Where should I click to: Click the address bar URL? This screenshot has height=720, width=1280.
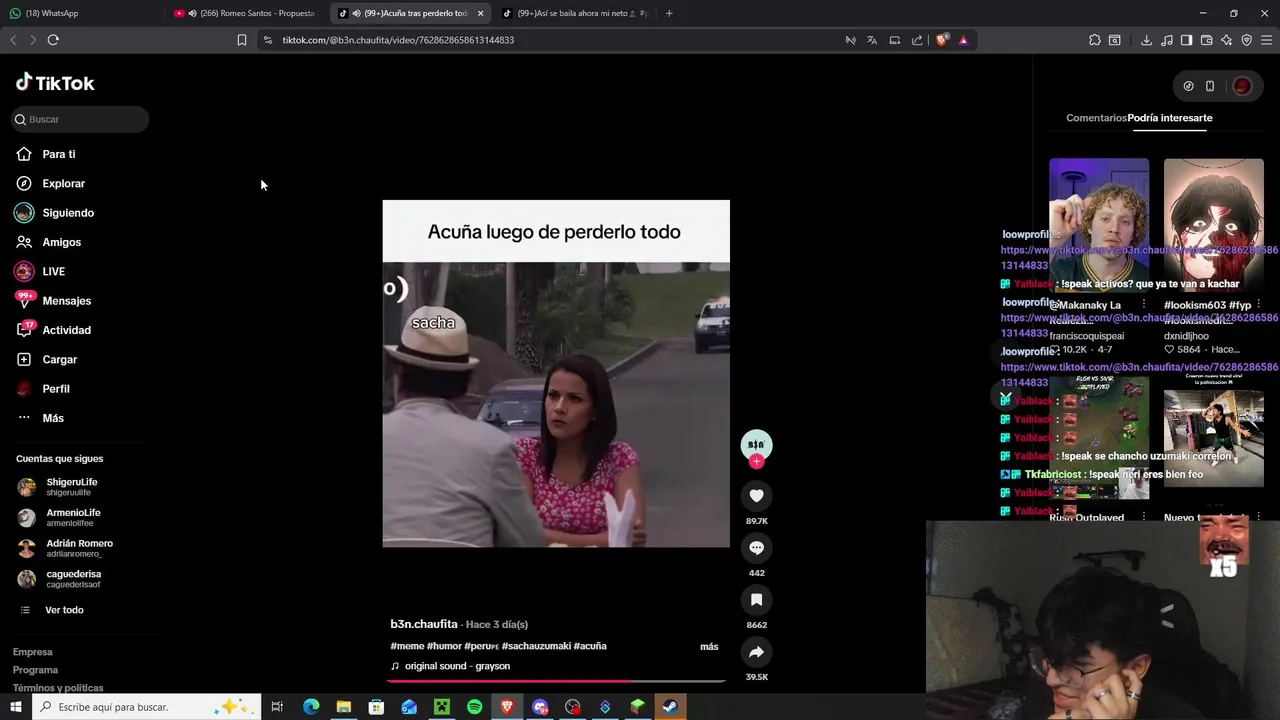[398, 40]
